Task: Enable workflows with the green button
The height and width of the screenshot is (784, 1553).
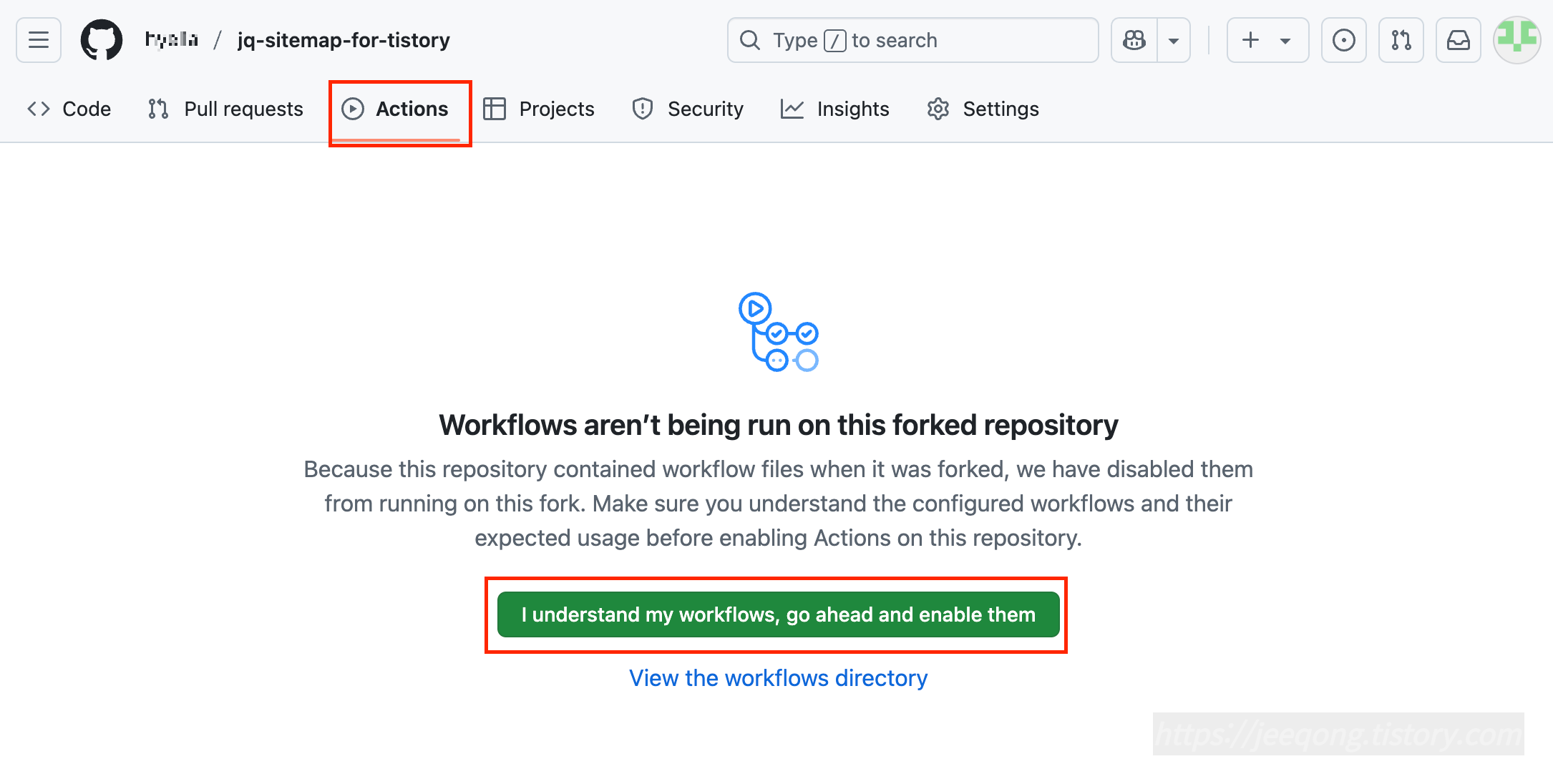Action: click(778, 614)
